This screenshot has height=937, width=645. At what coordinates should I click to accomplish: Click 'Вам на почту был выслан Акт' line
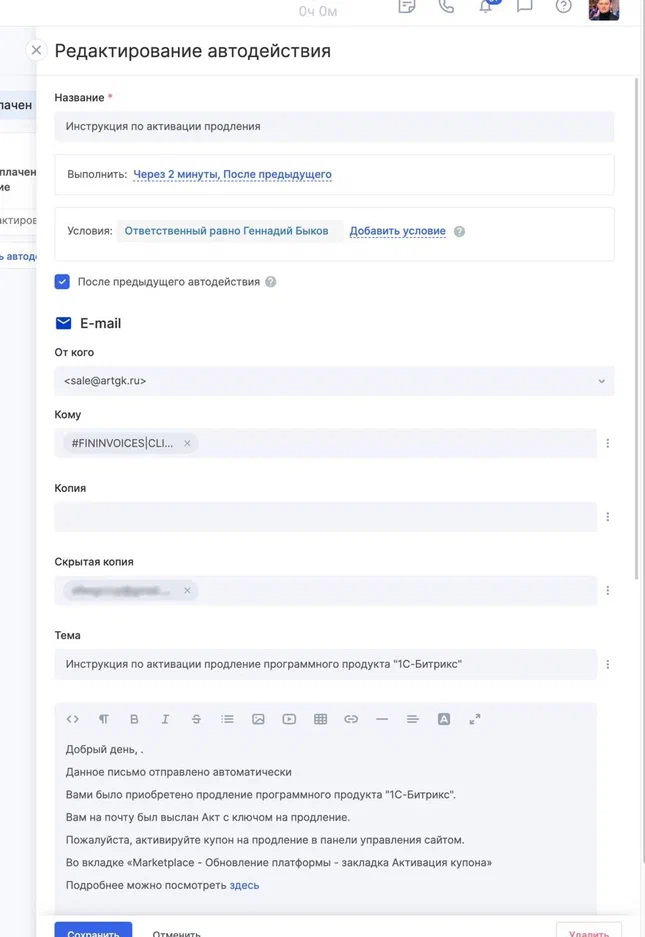208,817
